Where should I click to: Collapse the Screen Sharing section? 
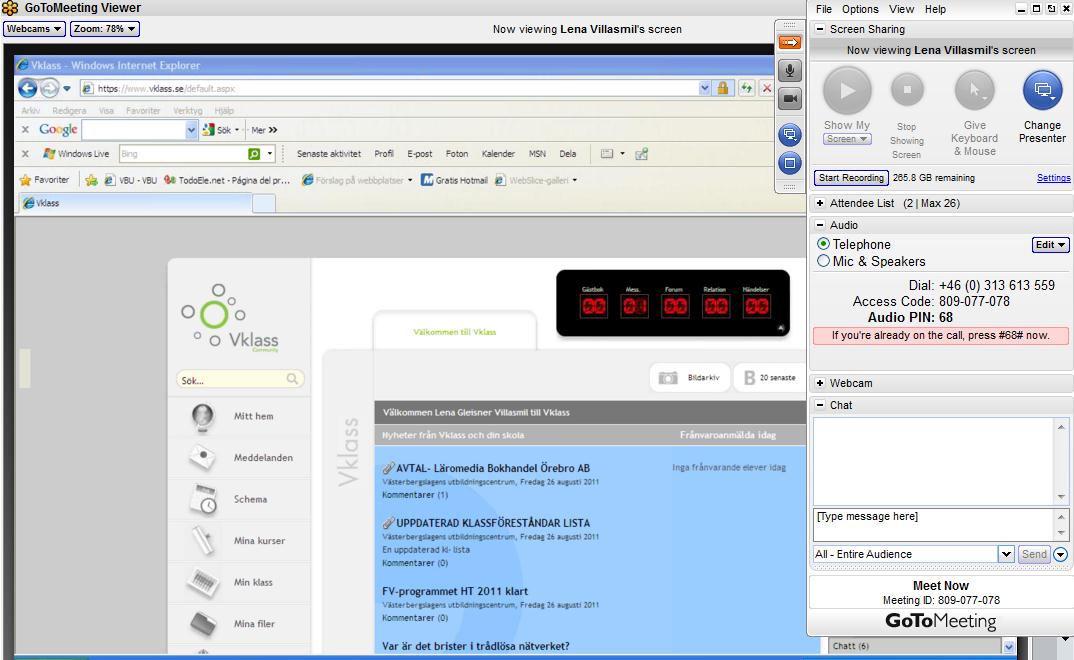(820, 29)
